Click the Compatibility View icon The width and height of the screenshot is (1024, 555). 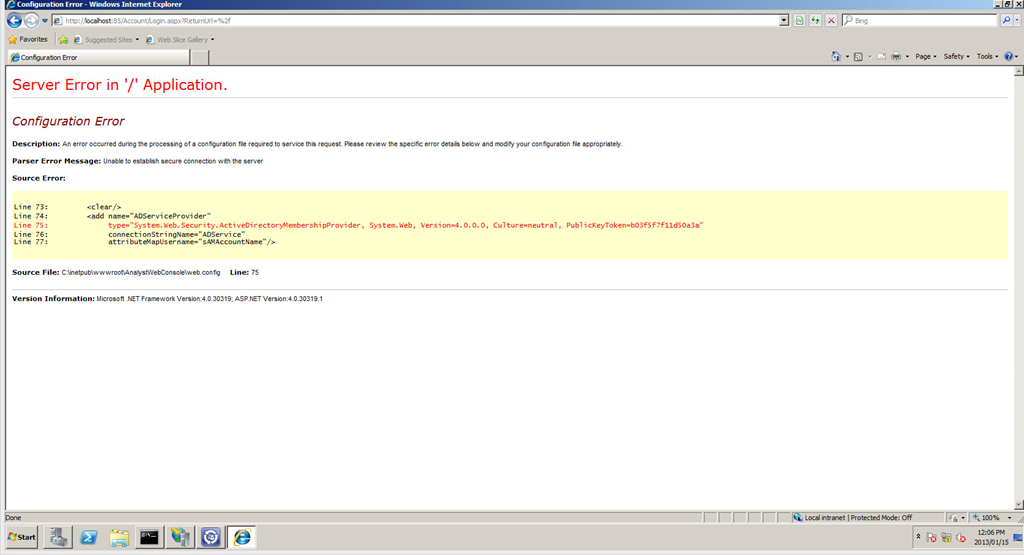800,20
